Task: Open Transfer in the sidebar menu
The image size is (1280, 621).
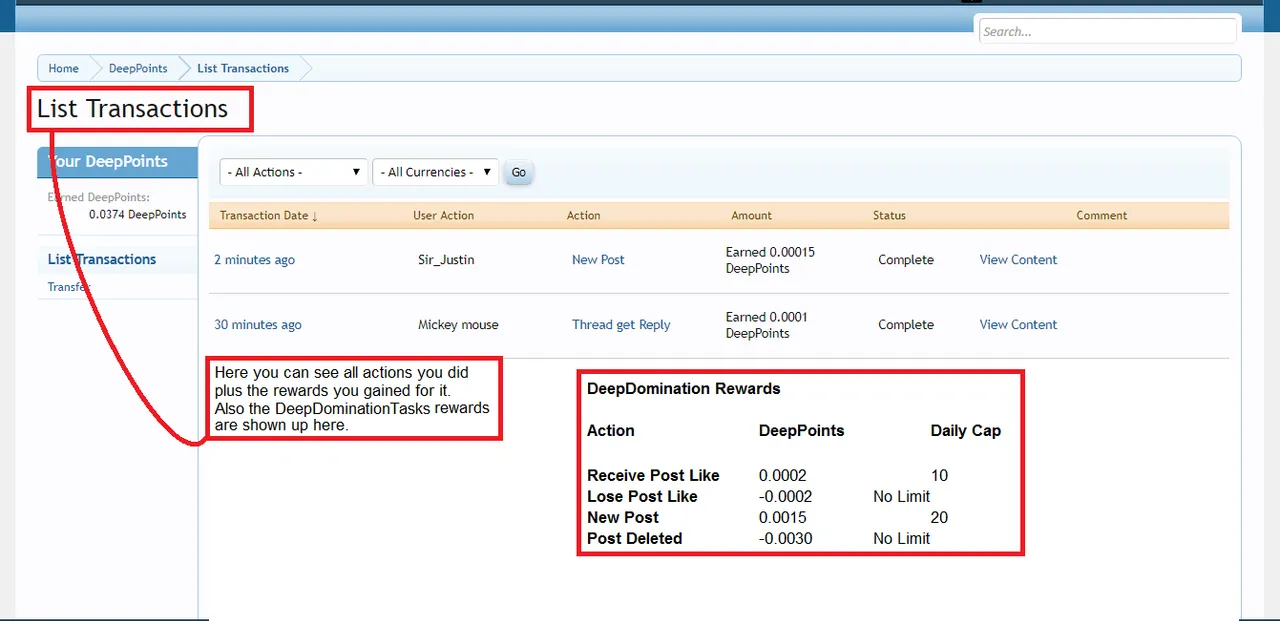Action: 70,287
